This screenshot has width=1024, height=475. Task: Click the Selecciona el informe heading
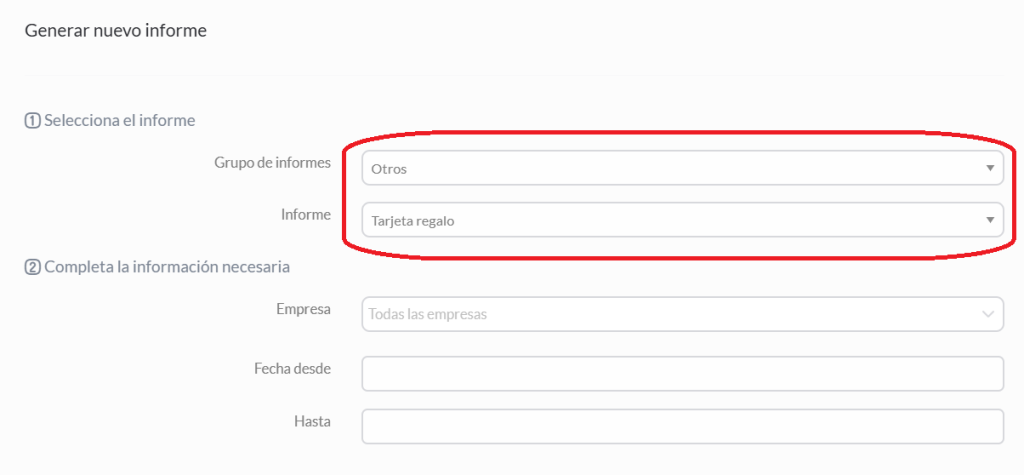[120, 121]
